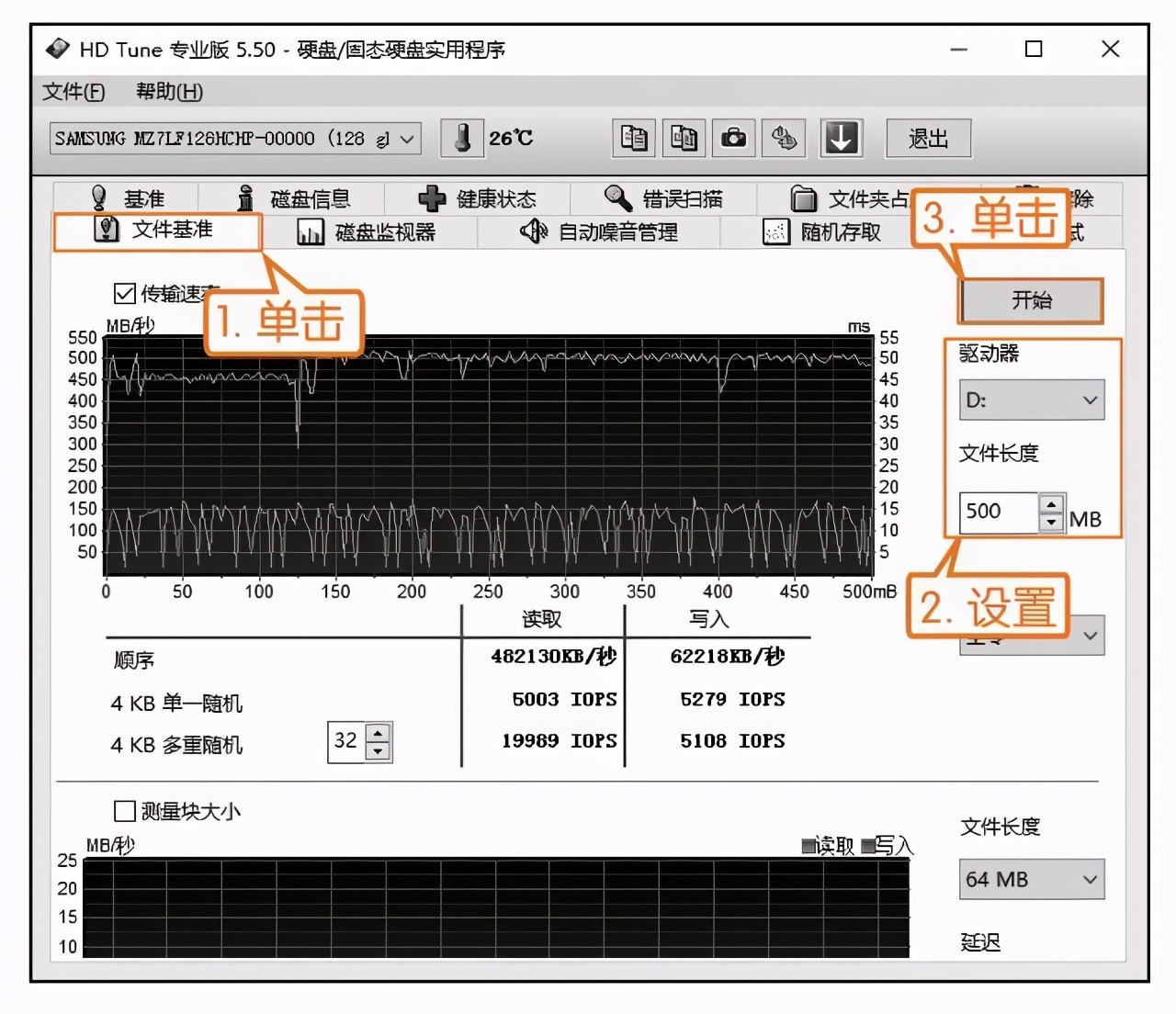Open the 磁盘监视器 tab
The height and width of the screenshot is (1014, 1176).
tap(368, 232)
